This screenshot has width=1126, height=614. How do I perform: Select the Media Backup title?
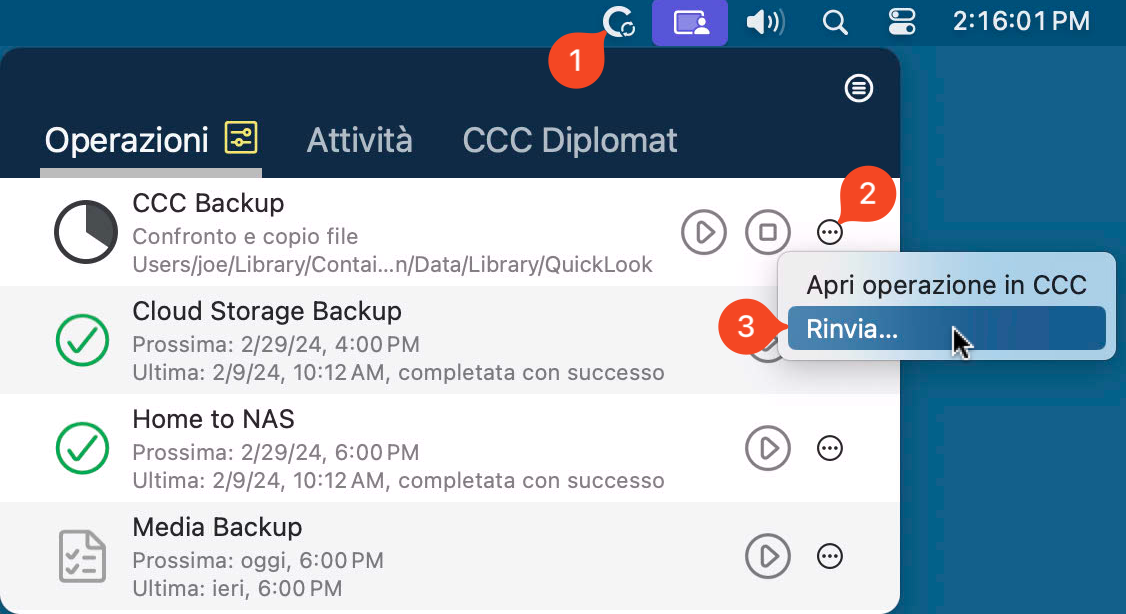coord(217,527)
